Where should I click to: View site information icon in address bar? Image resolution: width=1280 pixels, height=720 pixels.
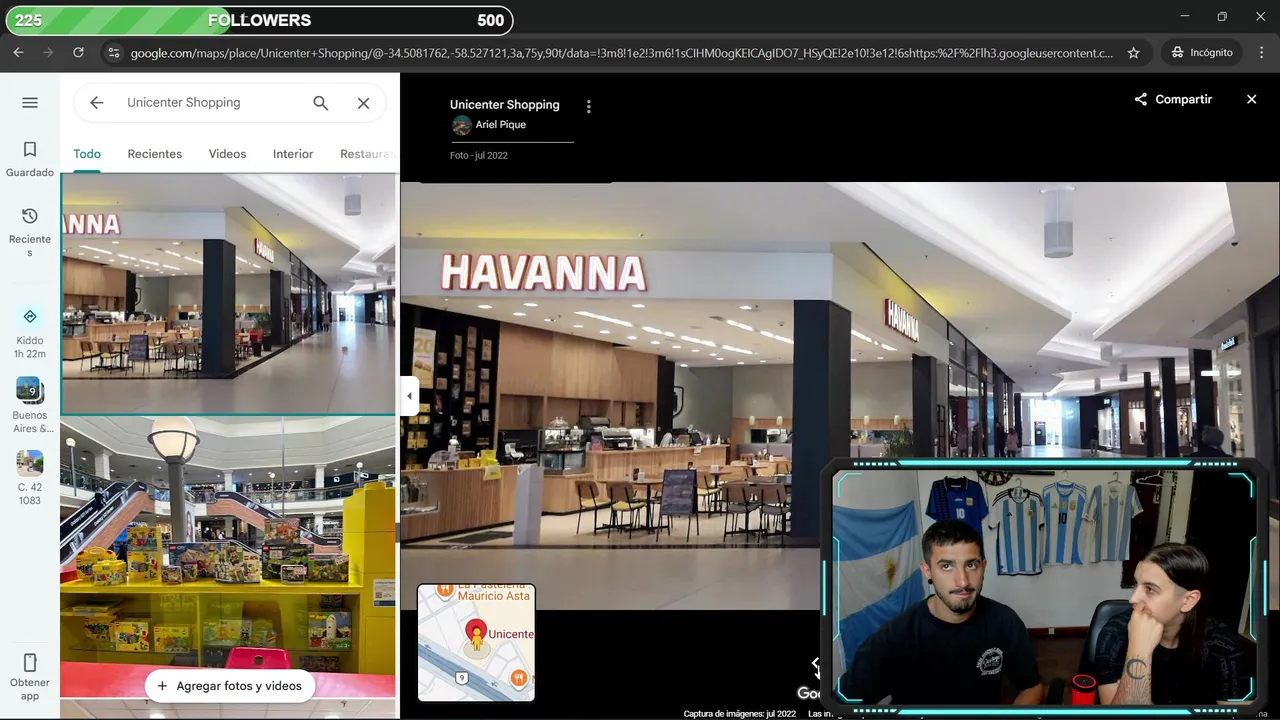113,52
